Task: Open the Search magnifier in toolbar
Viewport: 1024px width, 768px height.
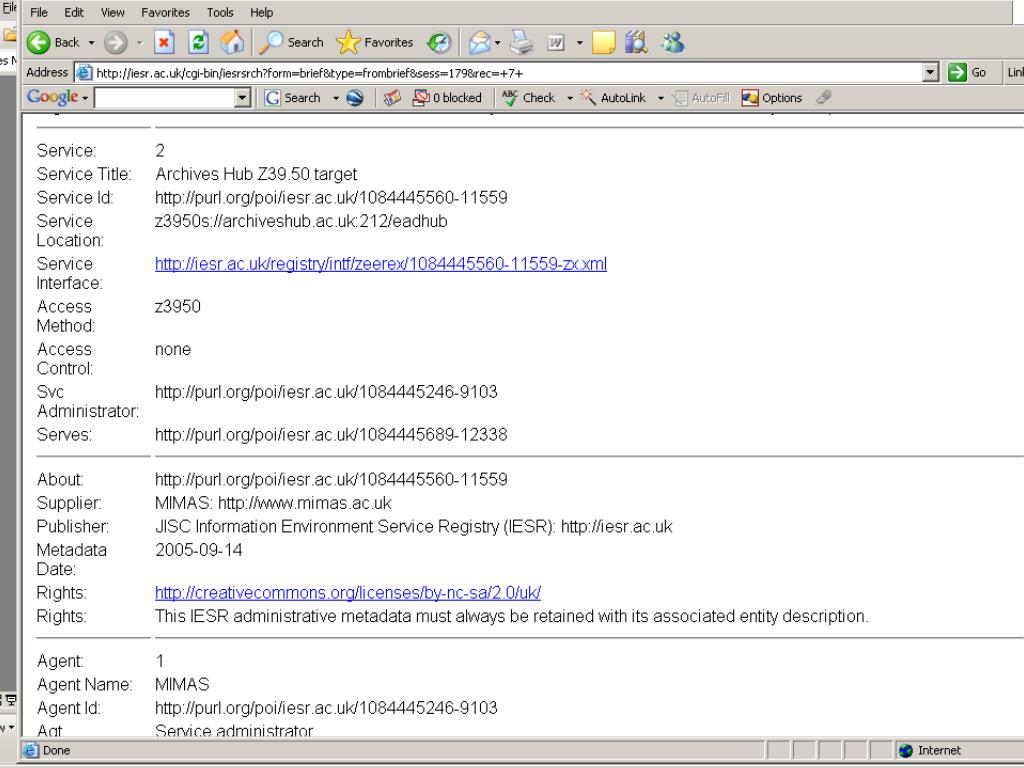Action: click(x=291, y=43)
